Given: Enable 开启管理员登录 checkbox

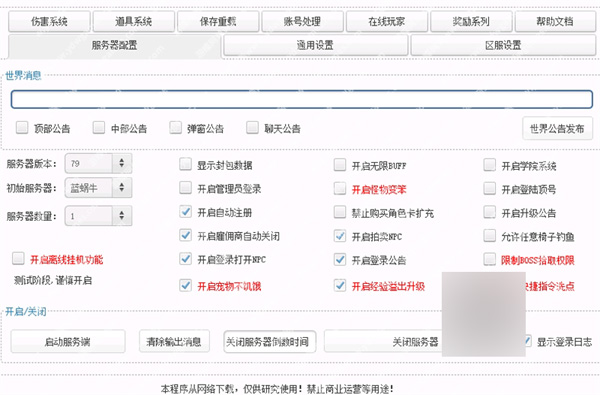Looking at the screenshot, I should pyautogui.click(x=186, y=188).
